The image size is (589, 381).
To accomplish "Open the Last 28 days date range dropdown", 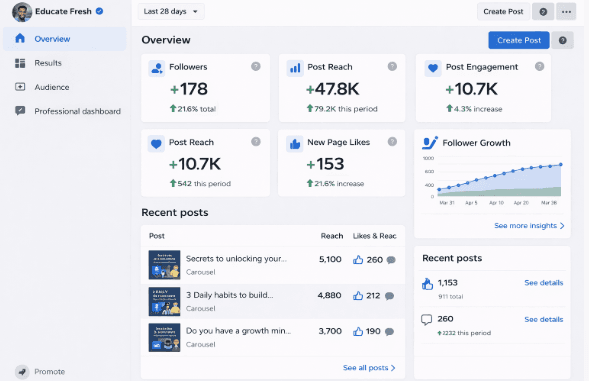I will coord(171,11).
